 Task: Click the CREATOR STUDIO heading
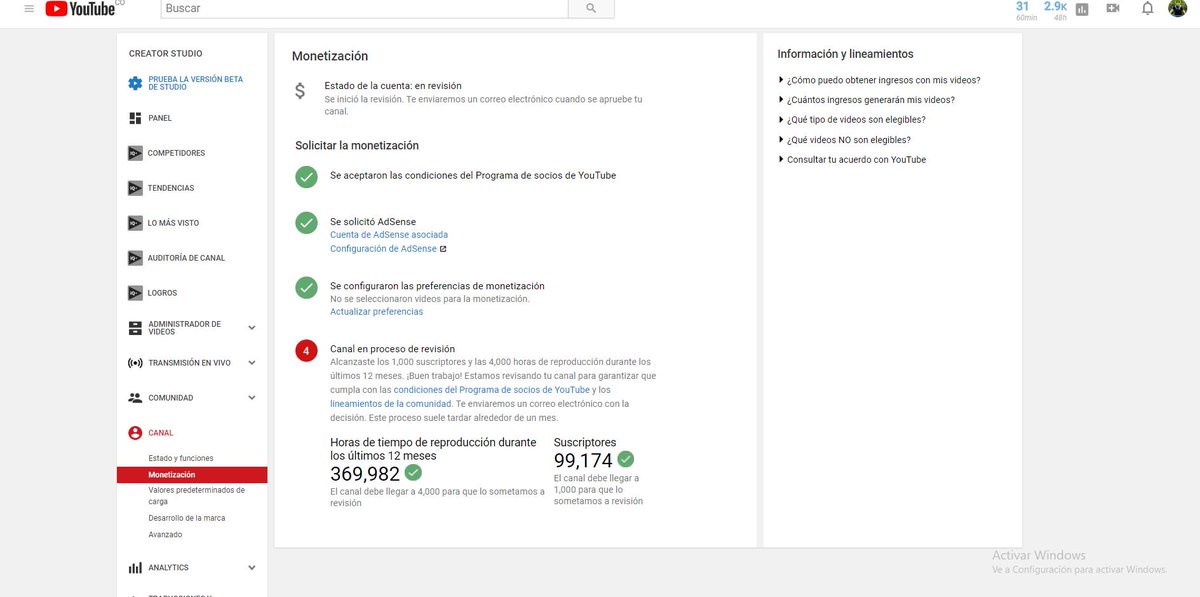click(165, 54)
